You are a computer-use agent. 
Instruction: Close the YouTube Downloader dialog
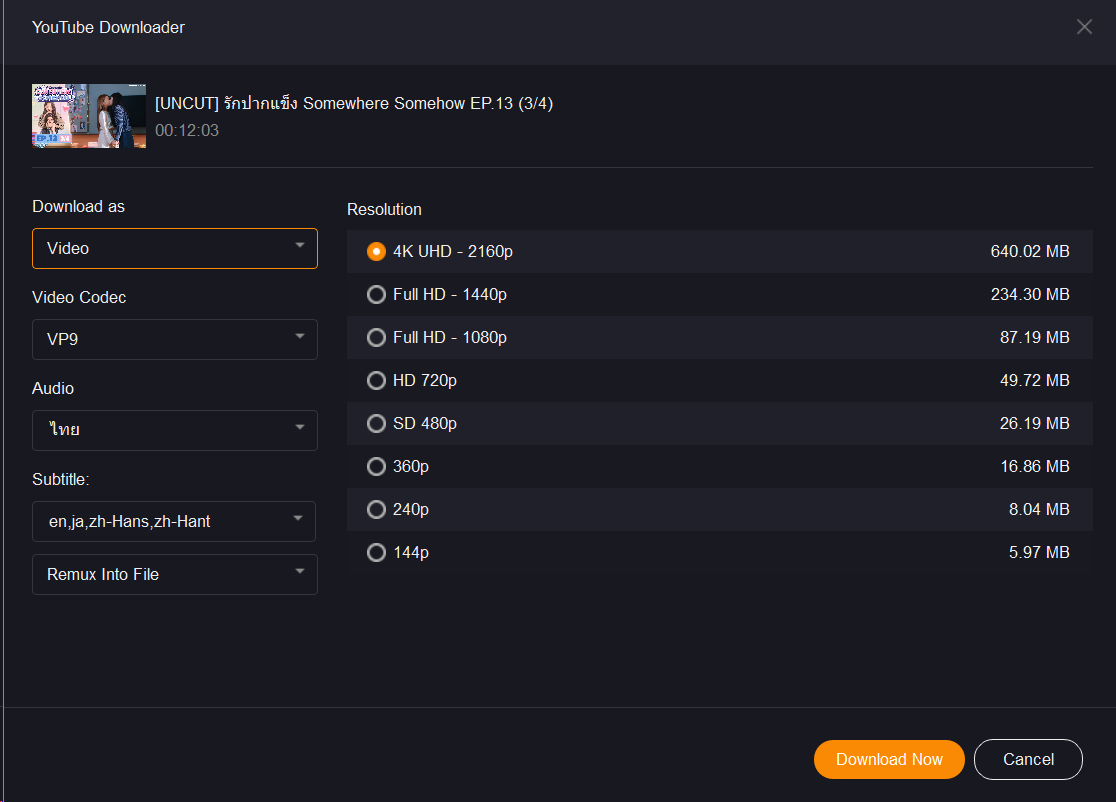coord(1084,27)
